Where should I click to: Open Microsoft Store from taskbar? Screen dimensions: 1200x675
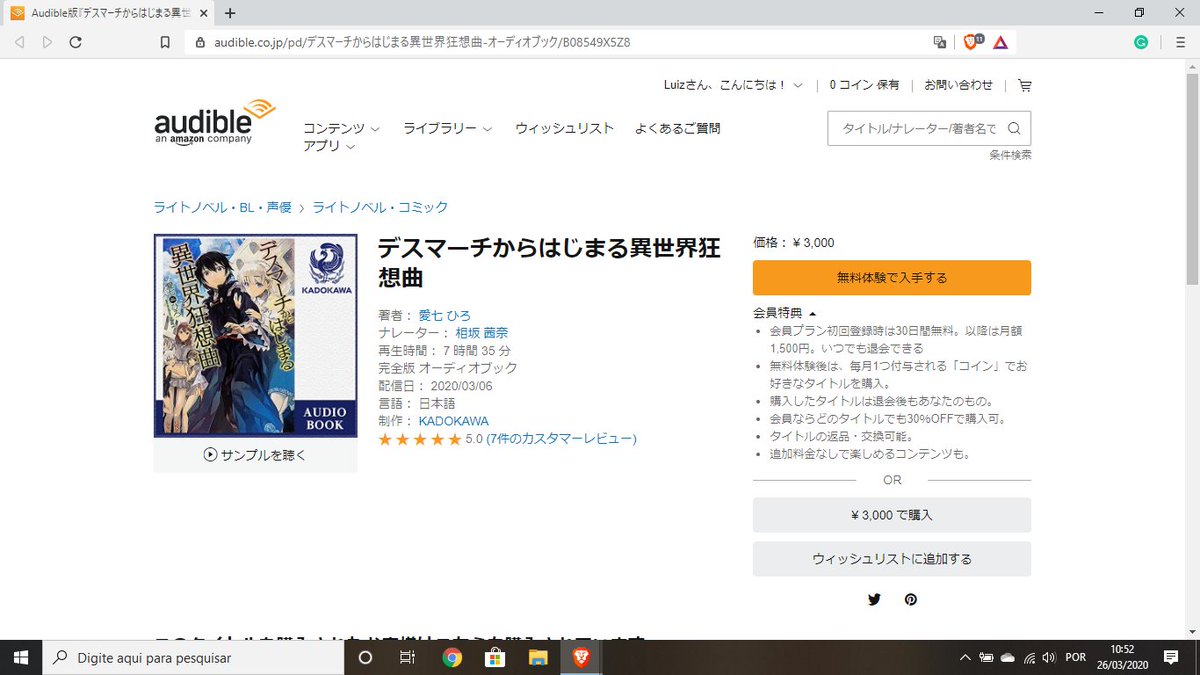tap(494, 657)
